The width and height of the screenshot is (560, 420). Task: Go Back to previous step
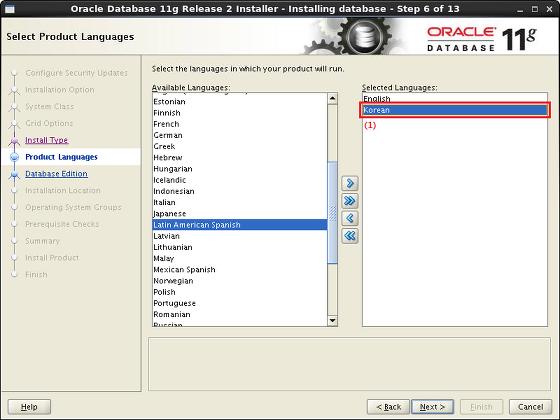pyautogui.click(x=388, y=407)
